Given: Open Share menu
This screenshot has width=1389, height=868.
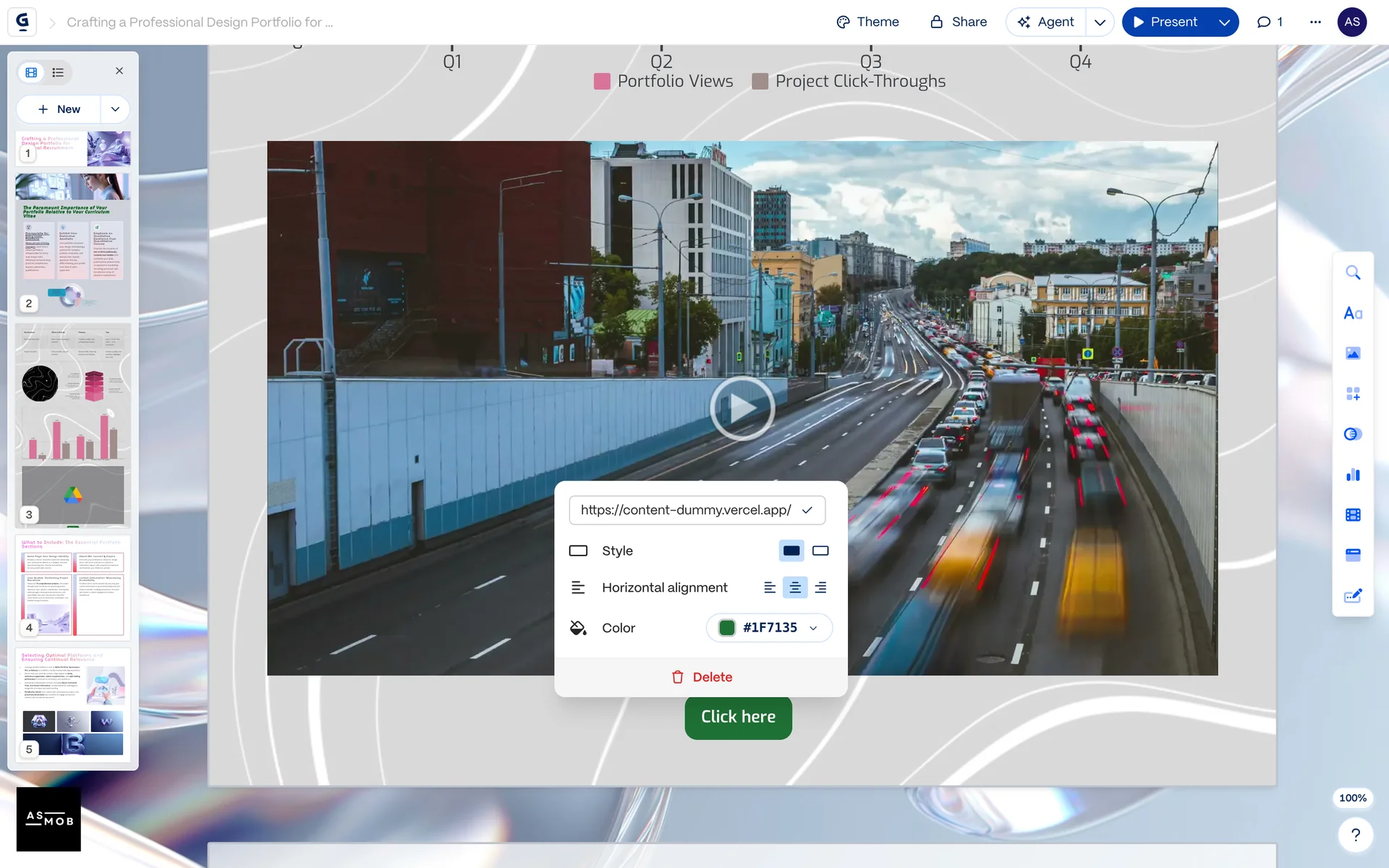Looking at the screenshot, I should (958, 22).
